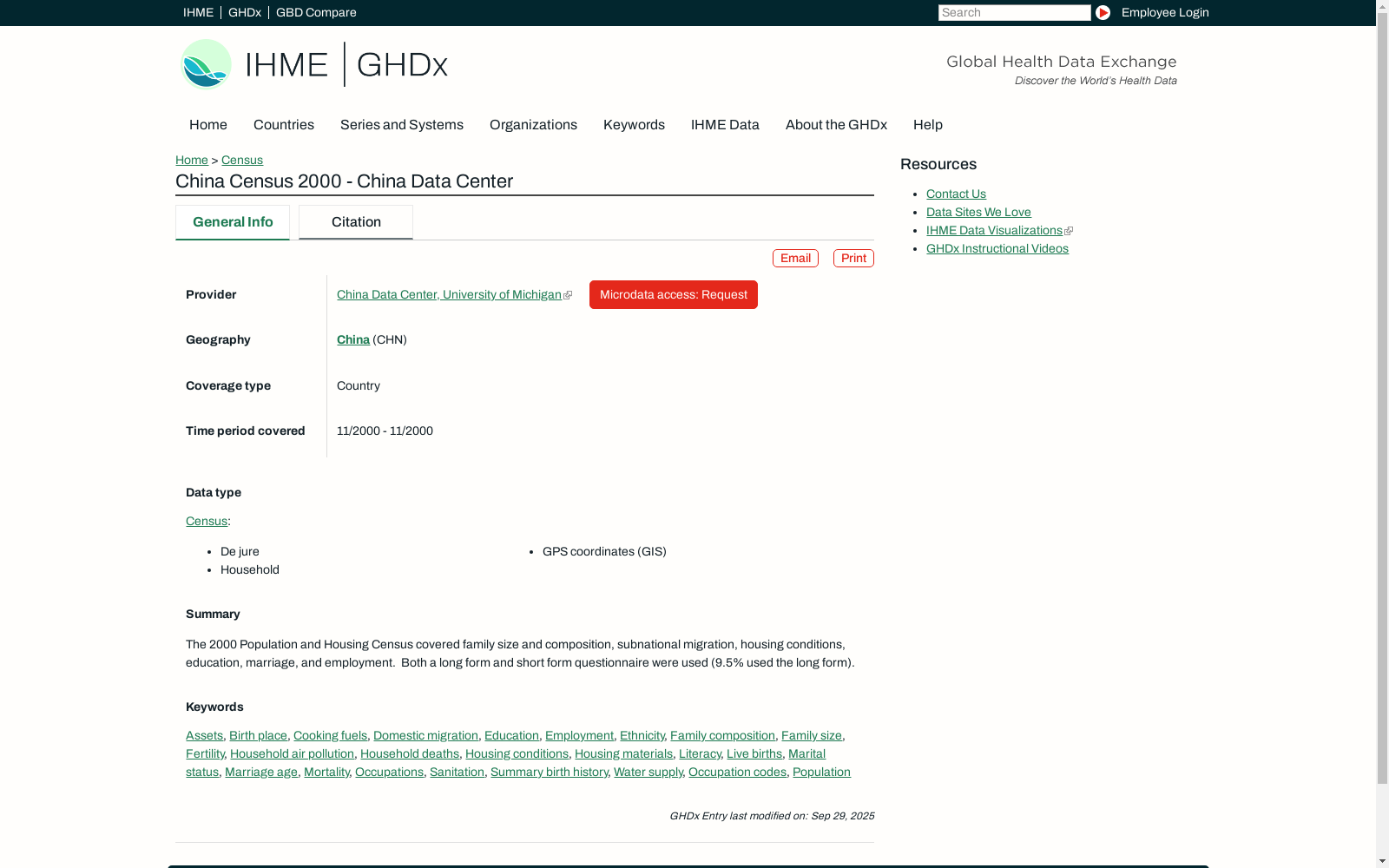This screenshot has height=868, width=1389.
Task: Open About the GHDx menu
Action: pos(836,125)
